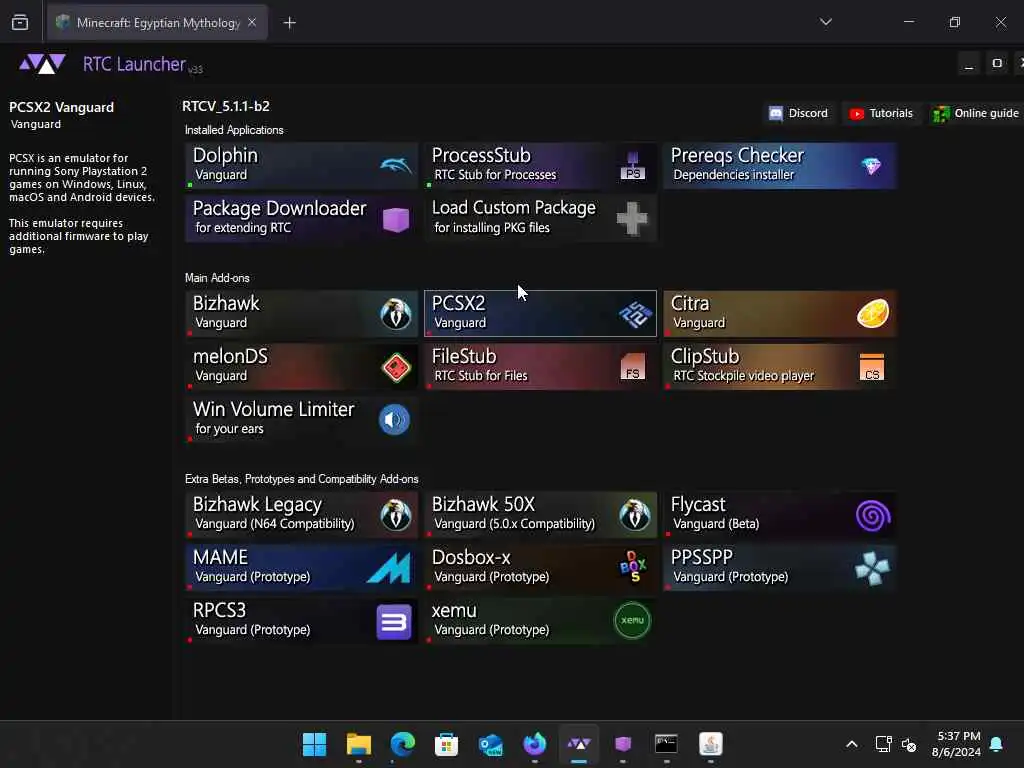The image size is (1024, 768).
Task: Click the Dolphin dolphin icon
Action: pos(396,165)
